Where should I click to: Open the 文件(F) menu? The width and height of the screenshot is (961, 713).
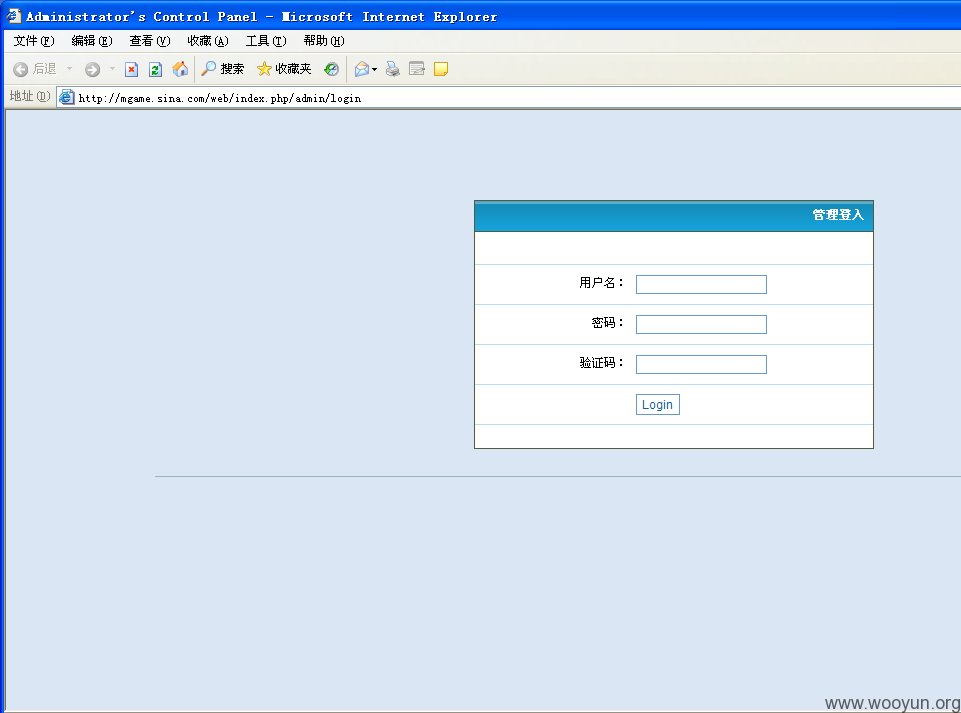click(34, 40)
